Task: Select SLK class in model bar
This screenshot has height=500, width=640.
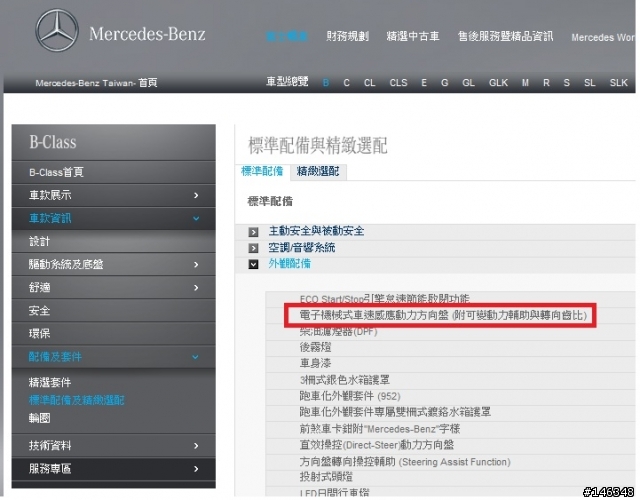Action: (x=619, y=83)
